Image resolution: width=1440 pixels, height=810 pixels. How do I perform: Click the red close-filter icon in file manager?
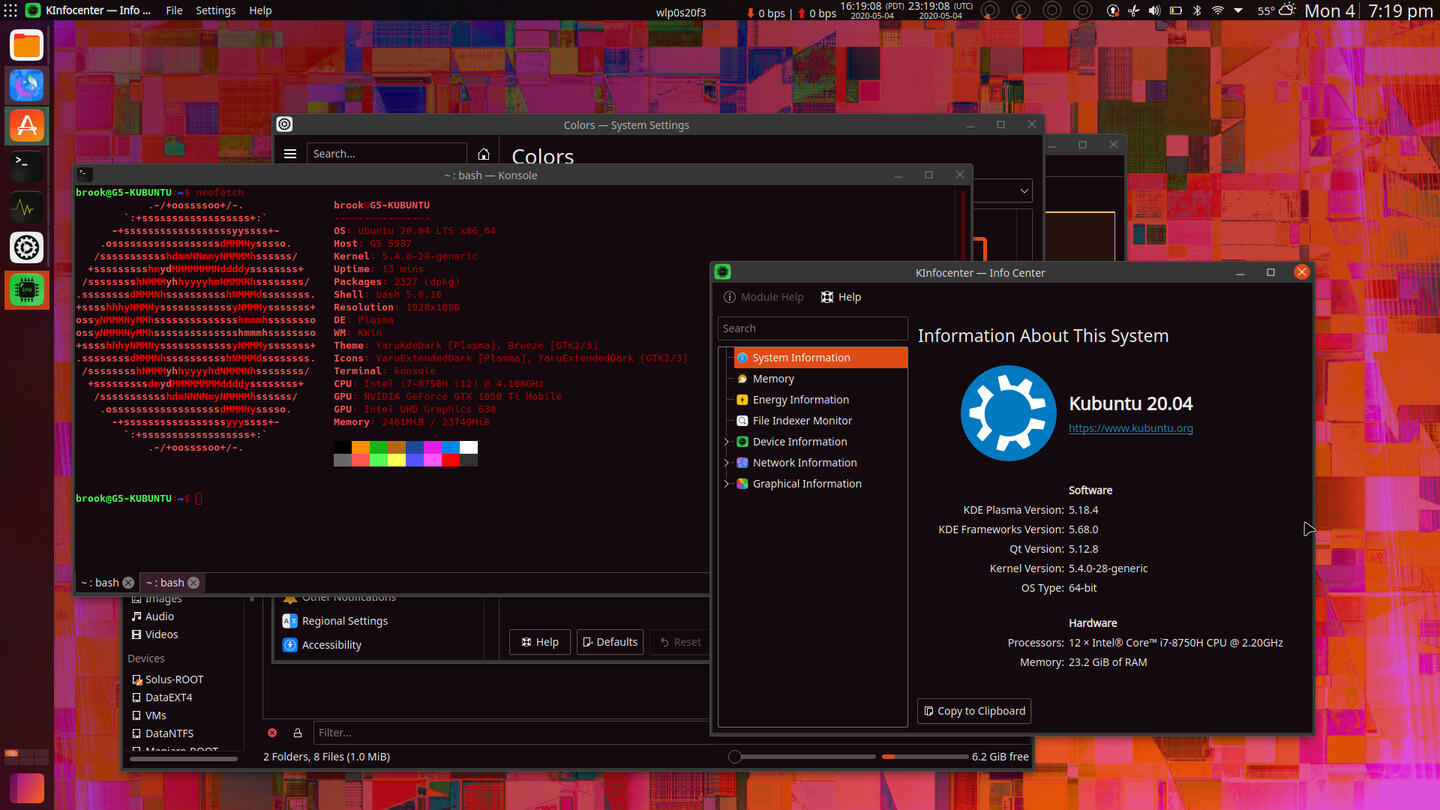click(272, 733)
